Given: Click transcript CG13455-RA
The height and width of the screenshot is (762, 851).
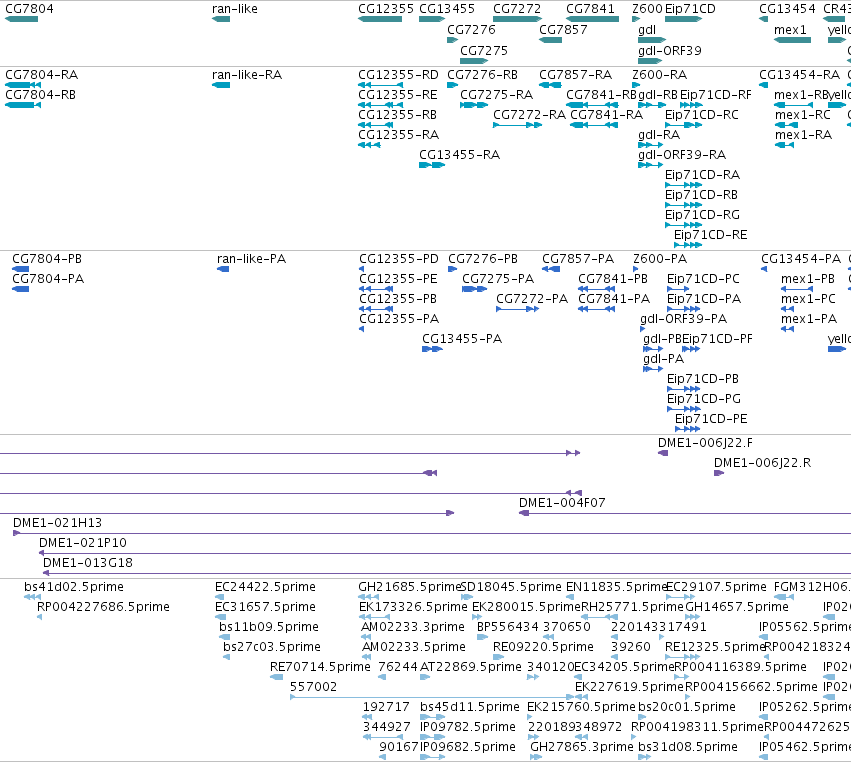Looking at the screenshot, I should tap(459, 155).
